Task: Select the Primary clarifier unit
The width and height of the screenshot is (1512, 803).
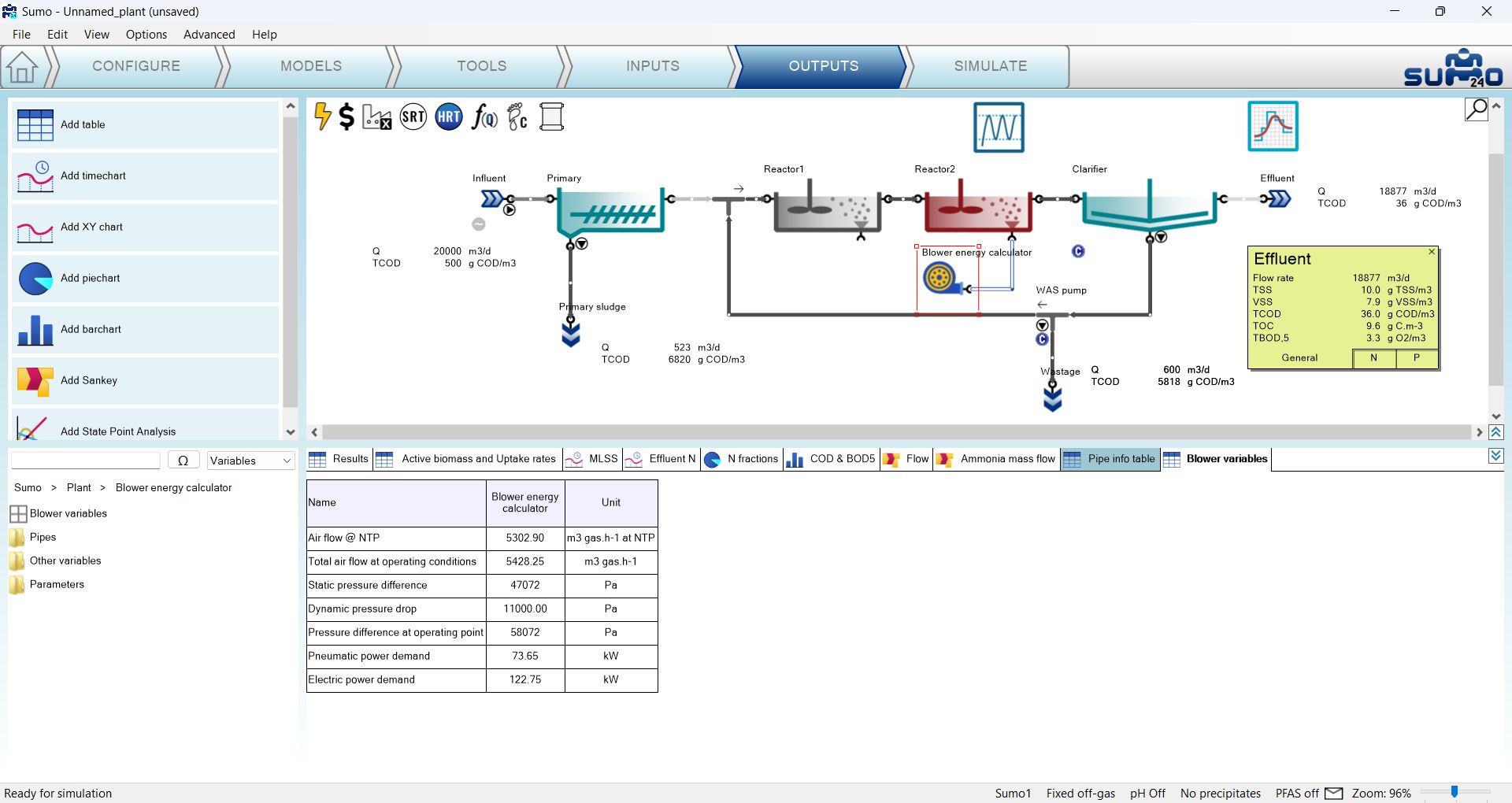Action: (x=610, y=211)
